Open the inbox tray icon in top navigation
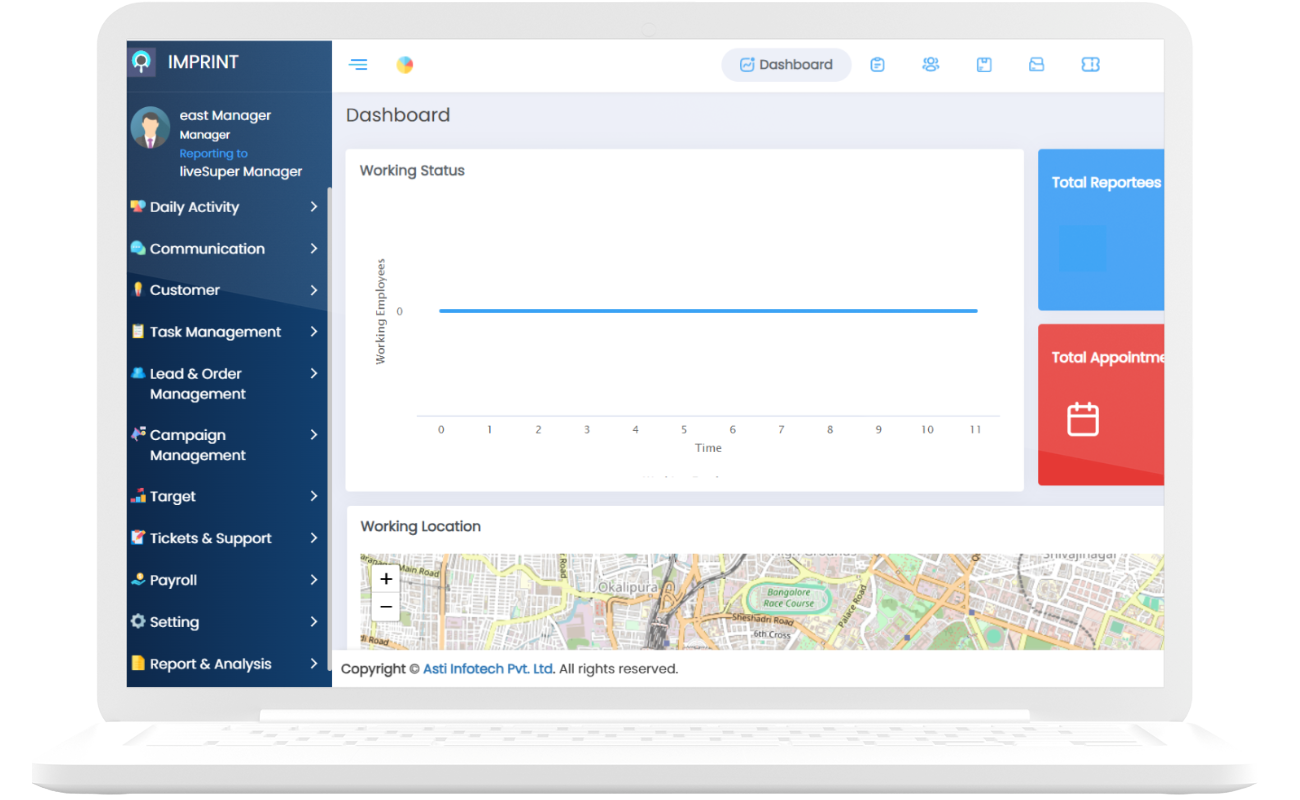 pos(1037,65)
